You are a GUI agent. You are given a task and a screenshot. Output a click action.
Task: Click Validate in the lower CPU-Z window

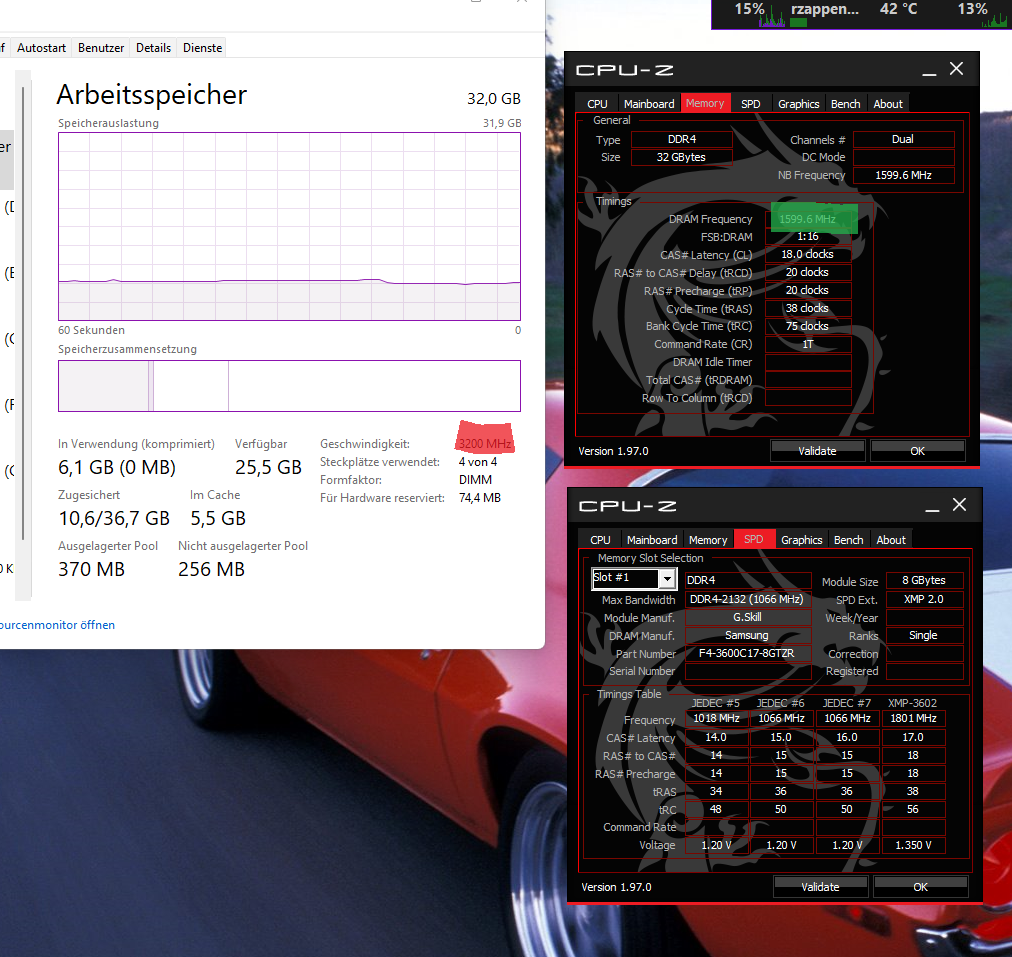point(820,887)
